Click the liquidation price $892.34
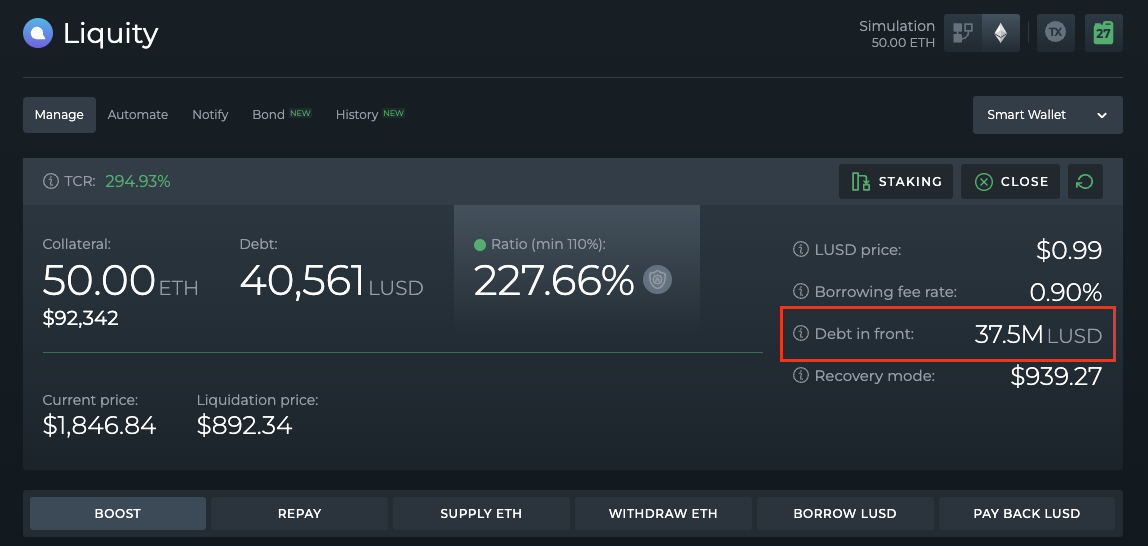 (245, 425)
